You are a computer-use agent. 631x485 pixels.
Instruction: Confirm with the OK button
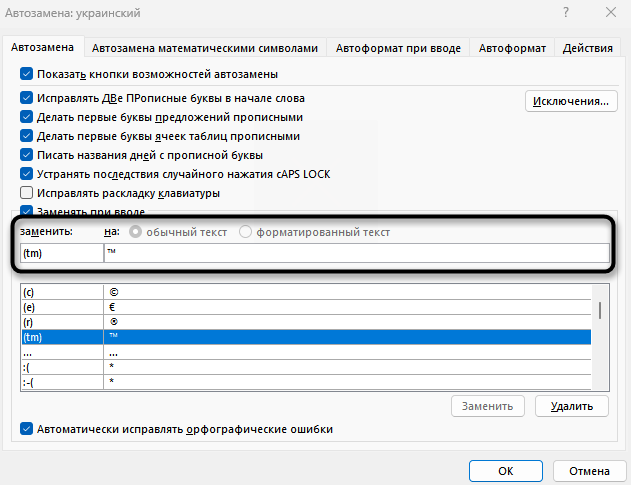[505, 471]
